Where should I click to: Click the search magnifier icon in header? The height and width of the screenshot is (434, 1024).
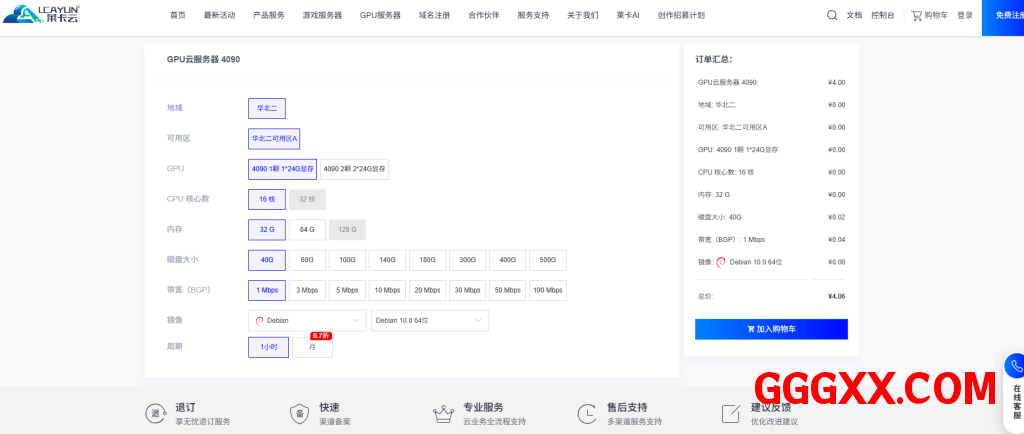pos(832,15)
